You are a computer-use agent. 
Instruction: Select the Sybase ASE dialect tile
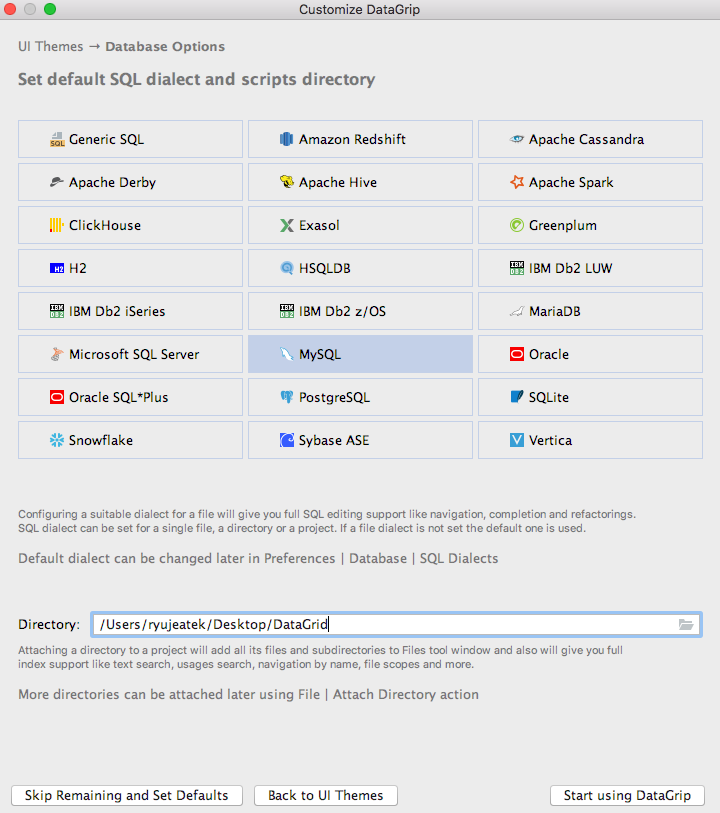coord(360,441)
